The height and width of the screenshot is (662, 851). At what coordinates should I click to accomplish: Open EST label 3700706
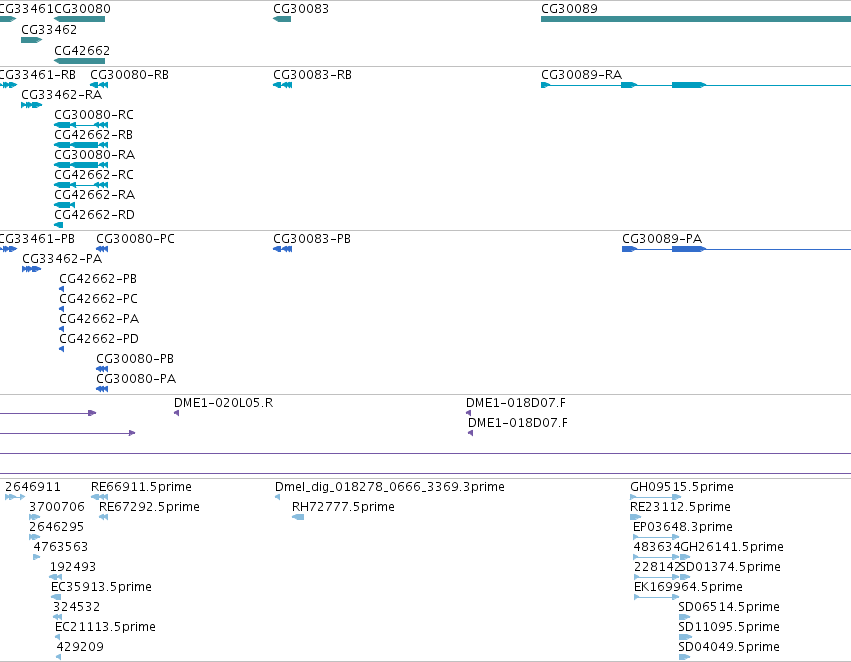pos(56,507)
